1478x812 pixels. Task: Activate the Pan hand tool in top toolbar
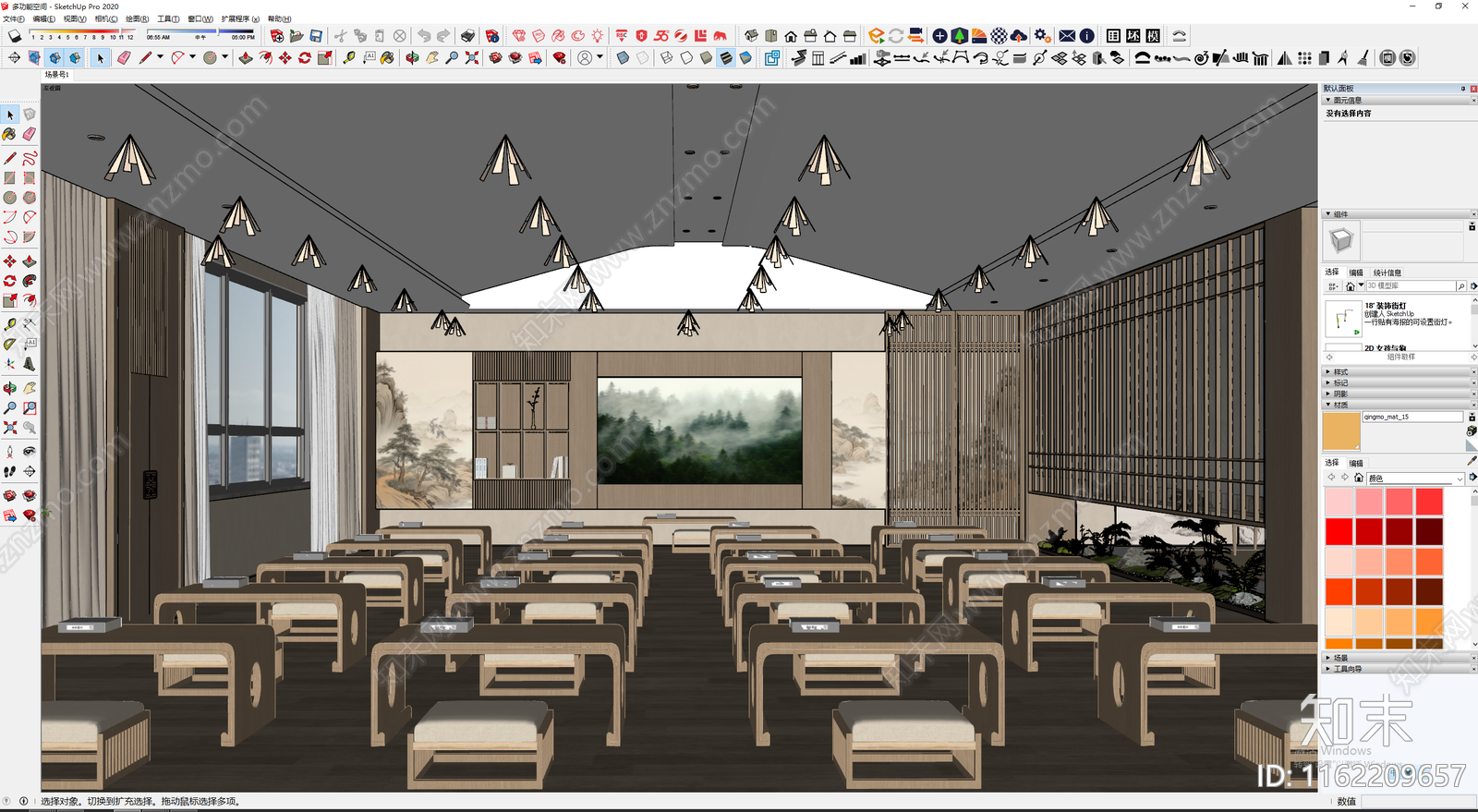click(x=432, y=58)
